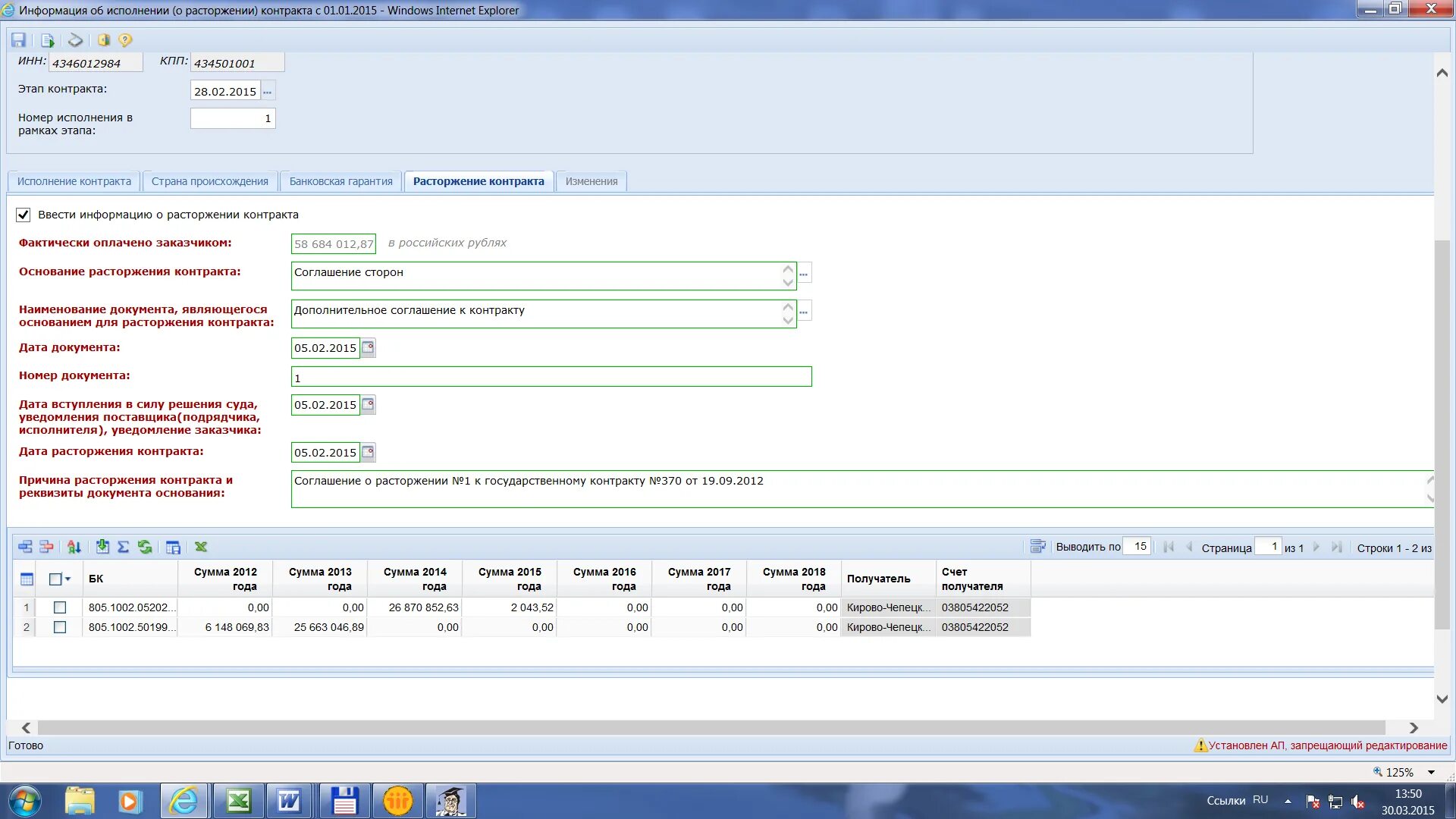Click the sigma totals icon

(x=124, y=547)
